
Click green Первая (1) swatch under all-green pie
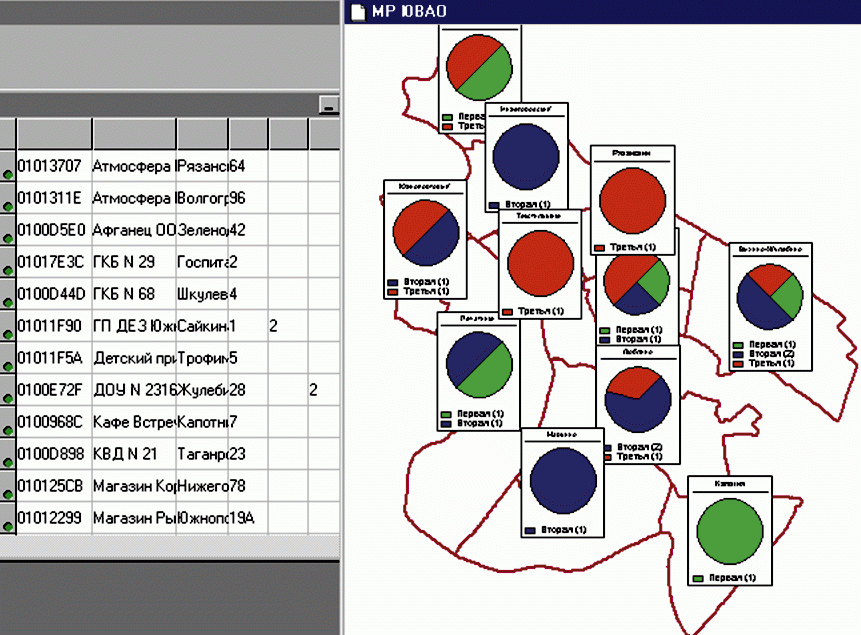pyautogui.click(x=698, y=579)
